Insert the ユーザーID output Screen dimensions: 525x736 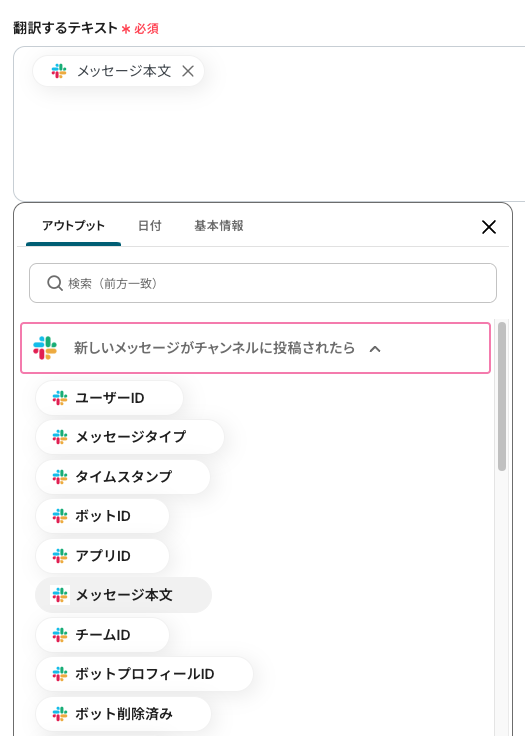coord(109,398)
